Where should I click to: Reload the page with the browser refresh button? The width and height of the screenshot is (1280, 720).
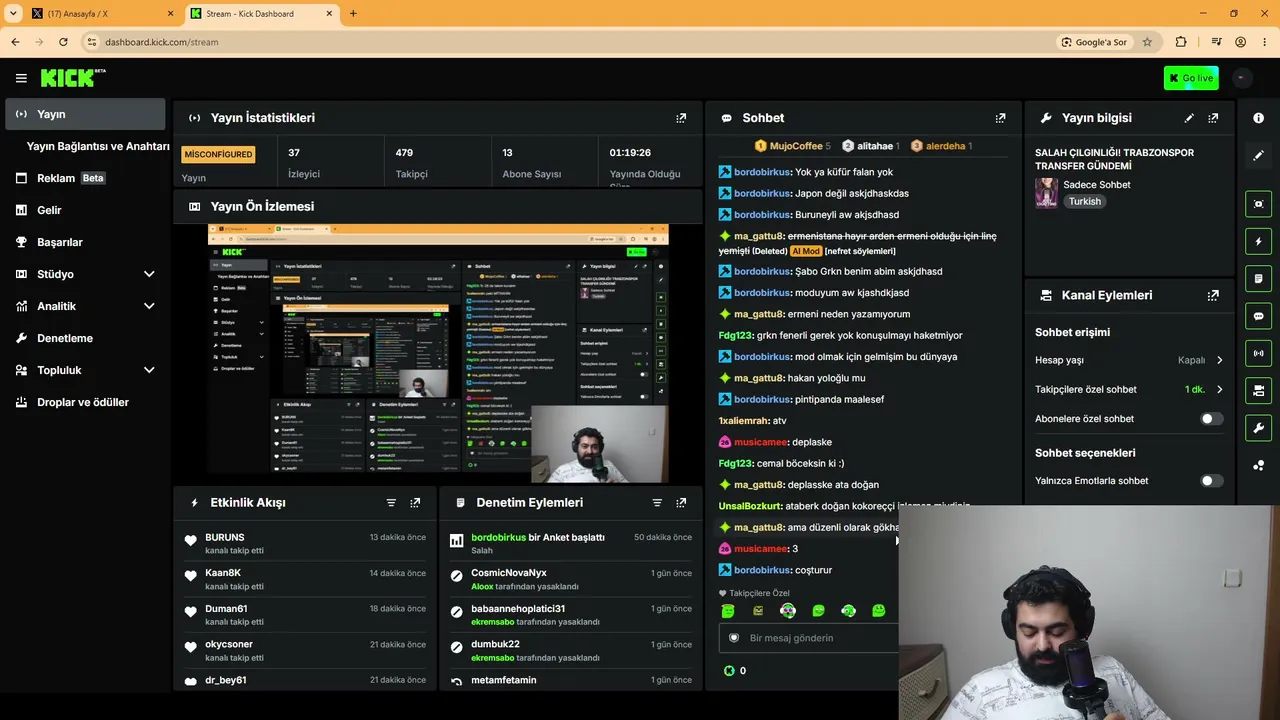coord(63,42)
